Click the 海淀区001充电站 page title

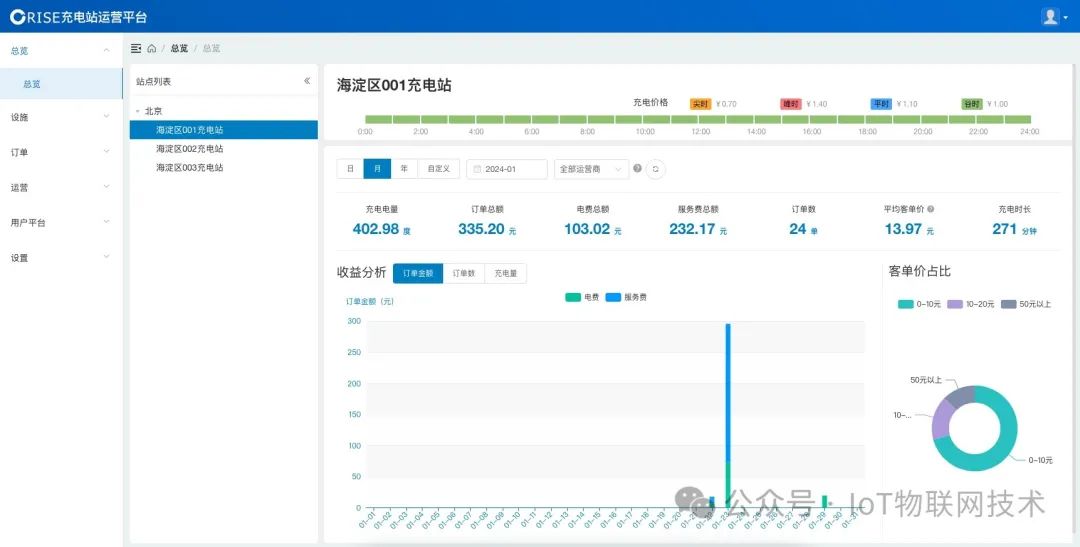coord(394,85)
